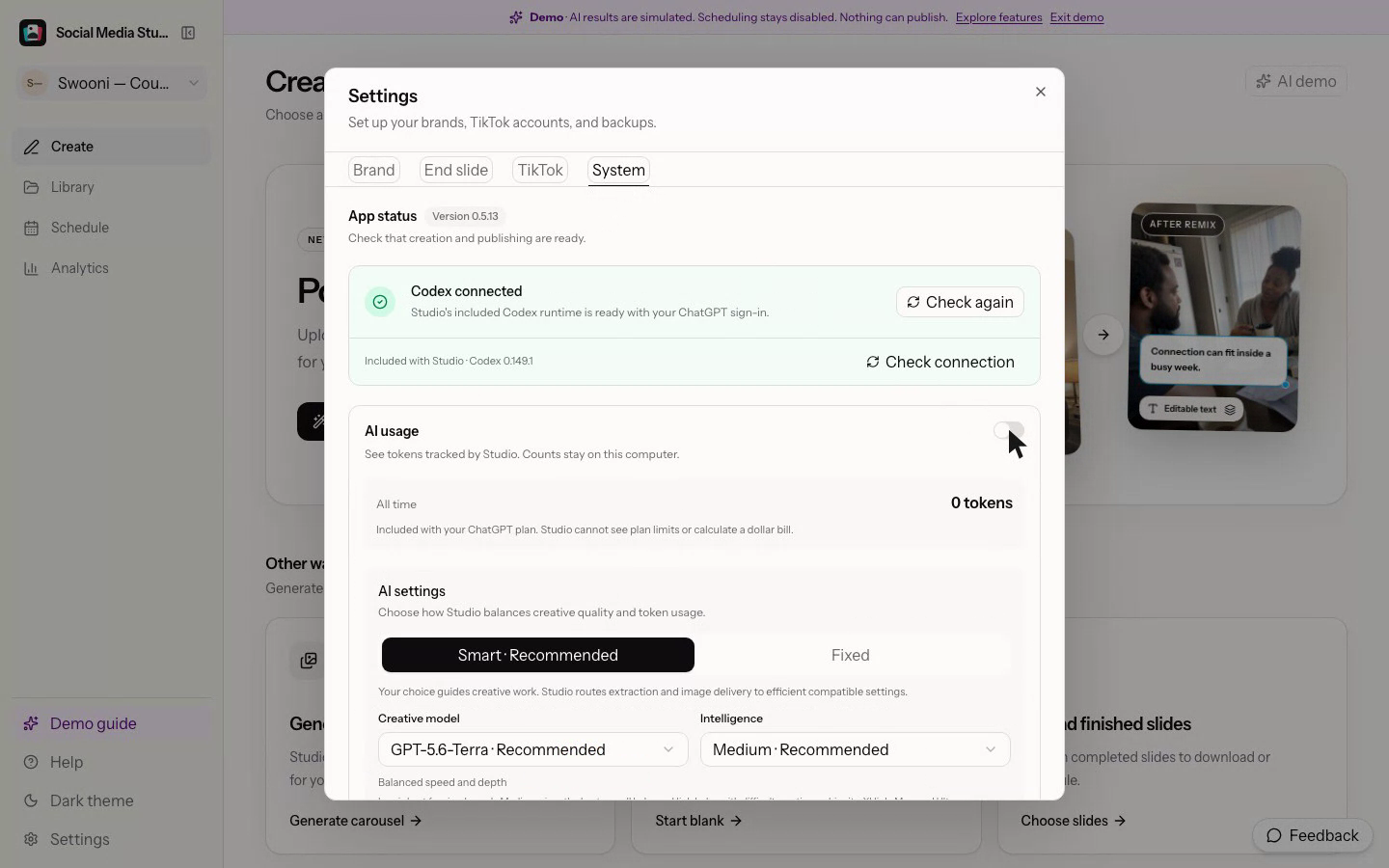Click the Create pencil icon in sidebar
The width and height of the screenshot is (1389, 868).
coord(32,147)
